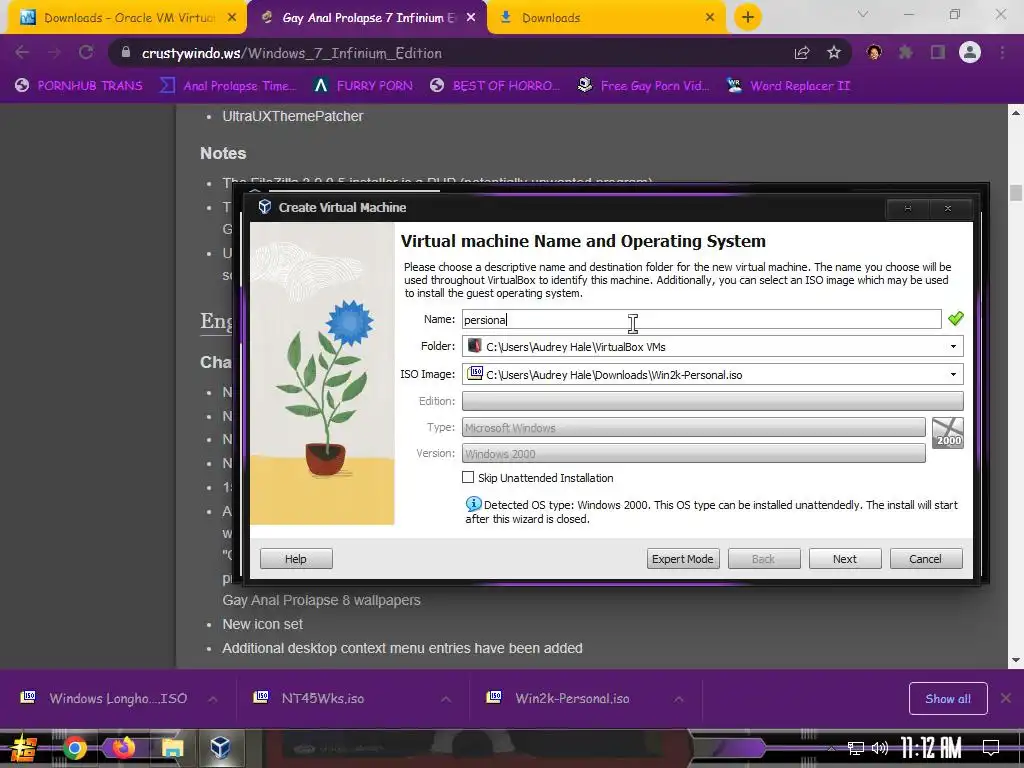Click the disabled Back button

(x=763, y=559)
